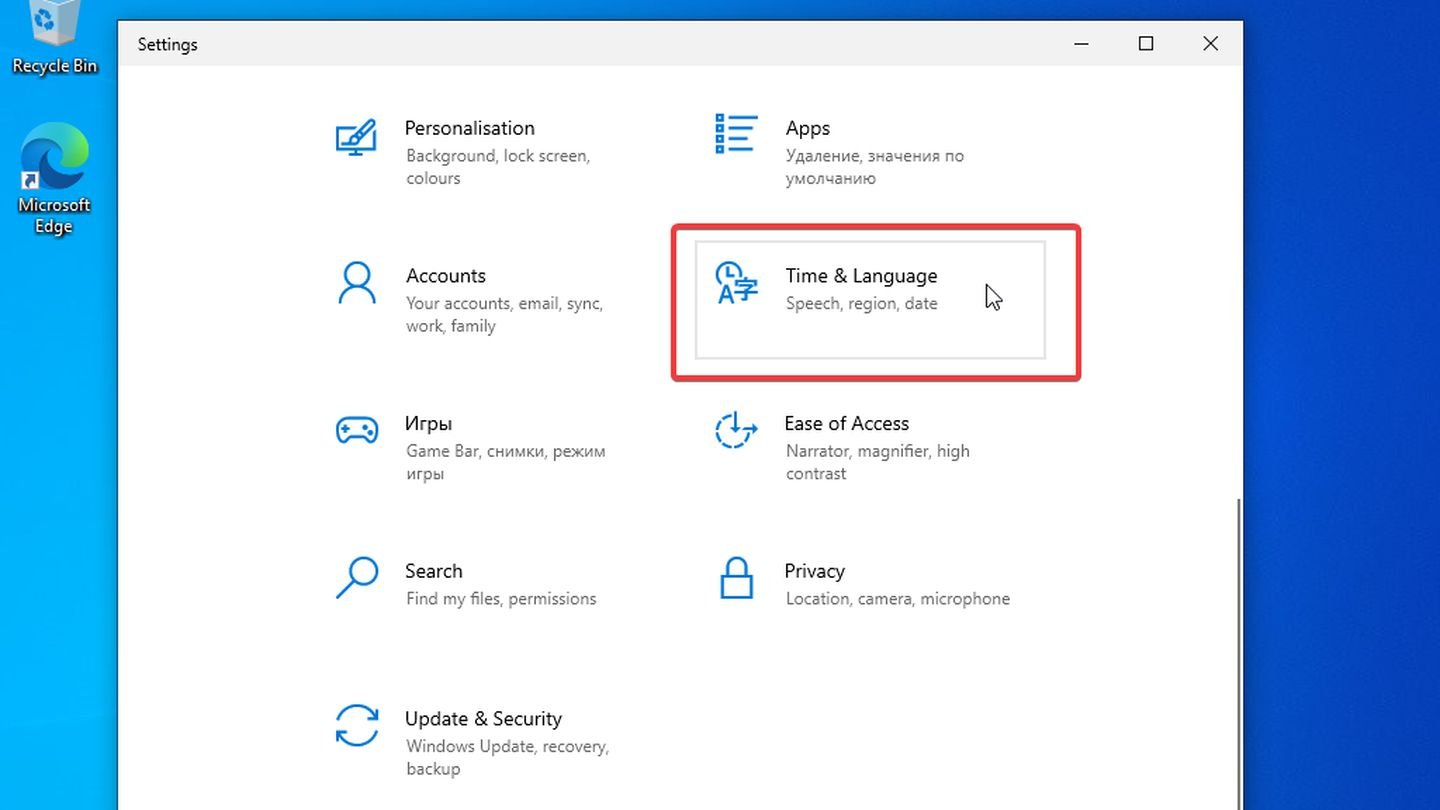Click the Privacy padlock icon
The width and height of the screenshot is (1440, 810).
(737, 578)
